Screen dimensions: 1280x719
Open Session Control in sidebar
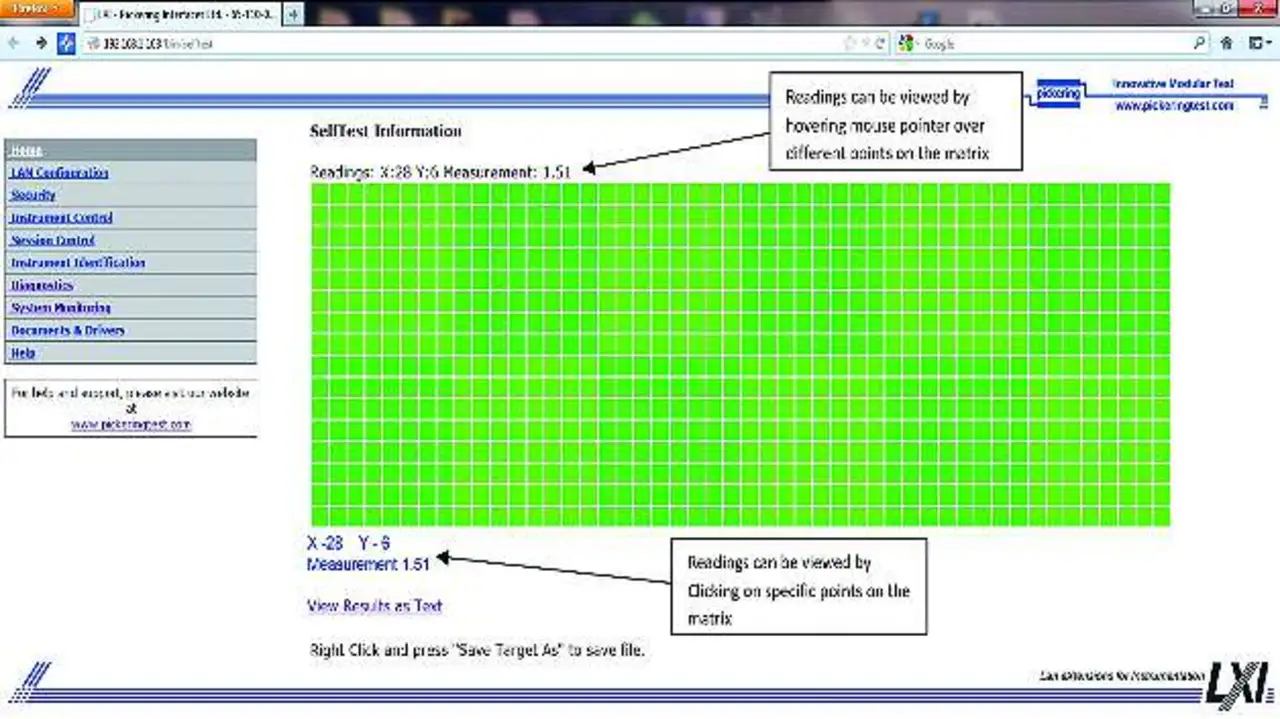click(x=53, y=241)
